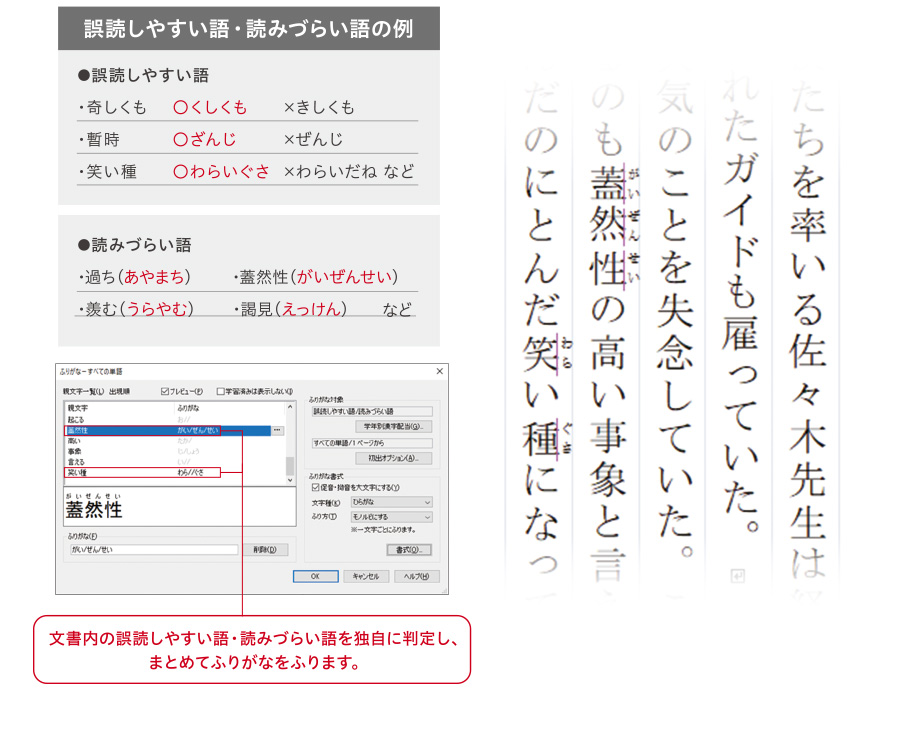Viewport: 920px width, 730px height.
Task: Click the 削除 button
Action: [265, 550]
